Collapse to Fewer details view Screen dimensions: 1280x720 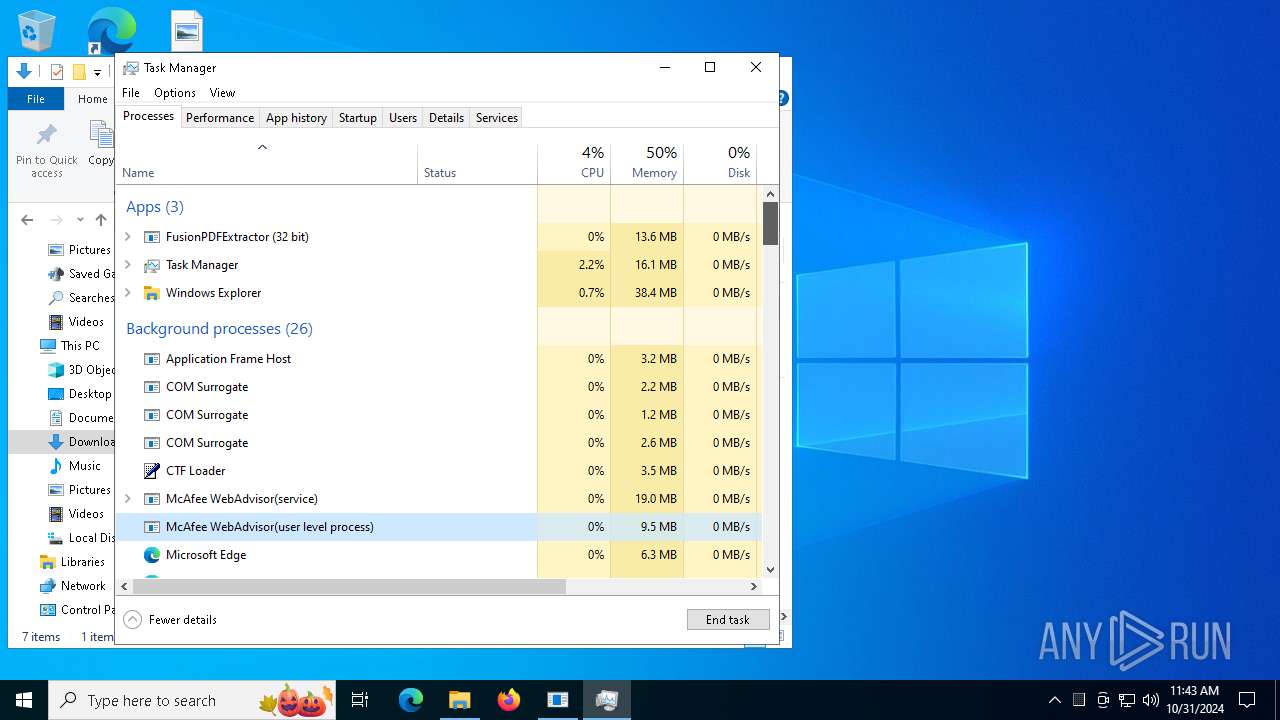170,620
